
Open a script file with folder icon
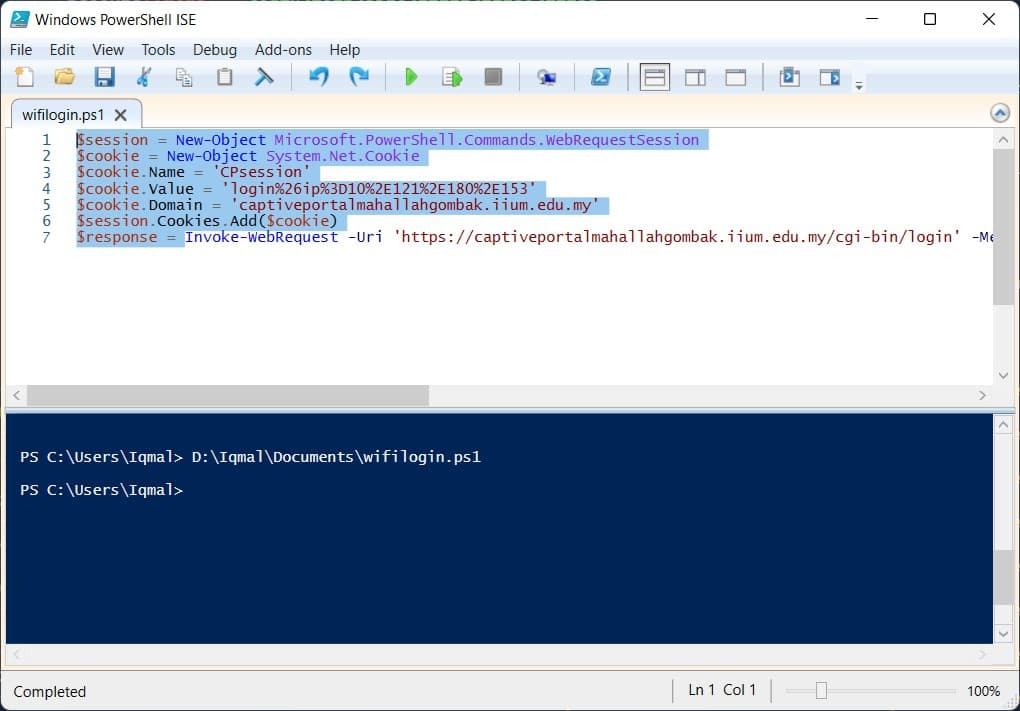click(x=64, y=77)
